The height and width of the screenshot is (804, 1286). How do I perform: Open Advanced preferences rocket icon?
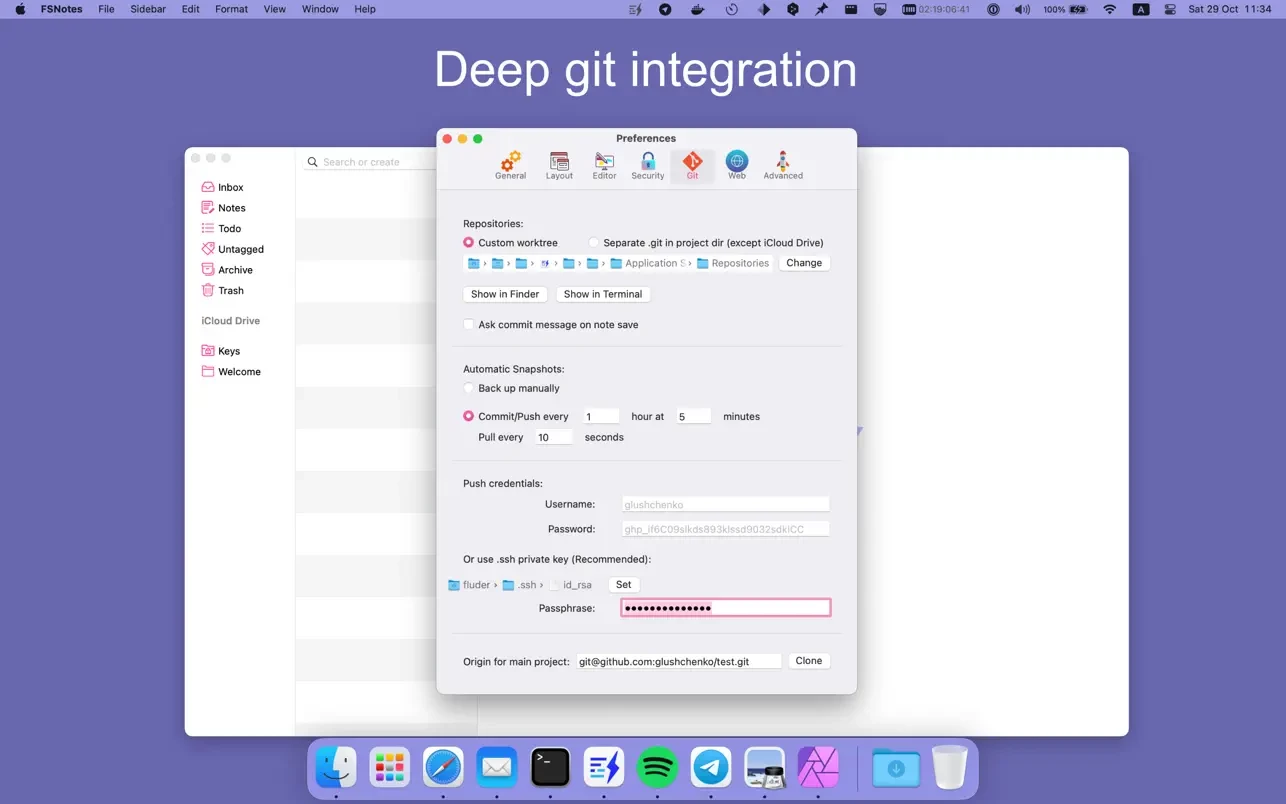pyautogui.click(x=783, y=165)
